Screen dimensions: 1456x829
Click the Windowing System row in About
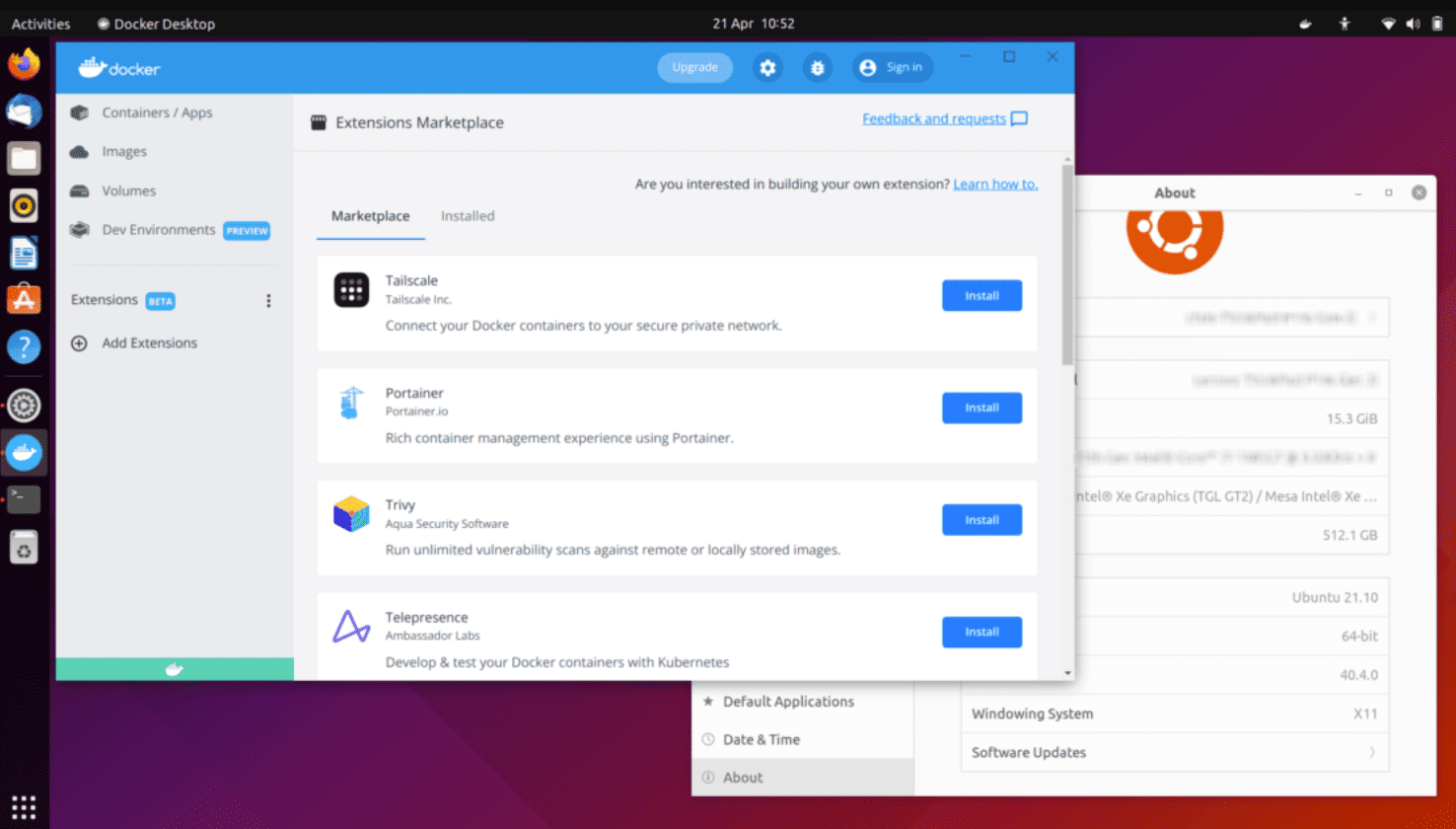pos(1175,714)
